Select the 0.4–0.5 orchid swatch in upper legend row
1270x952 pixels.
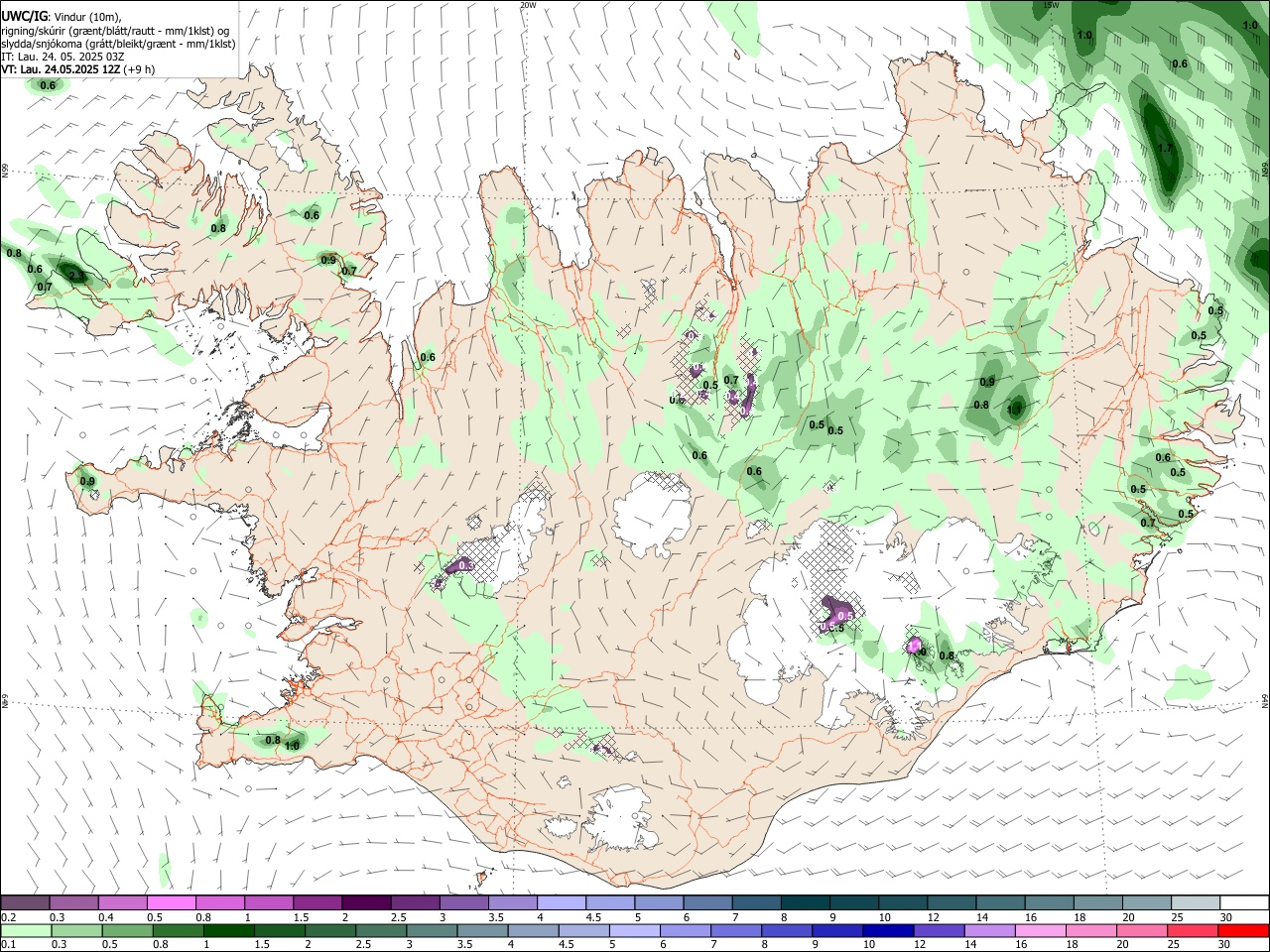(123, 903)
